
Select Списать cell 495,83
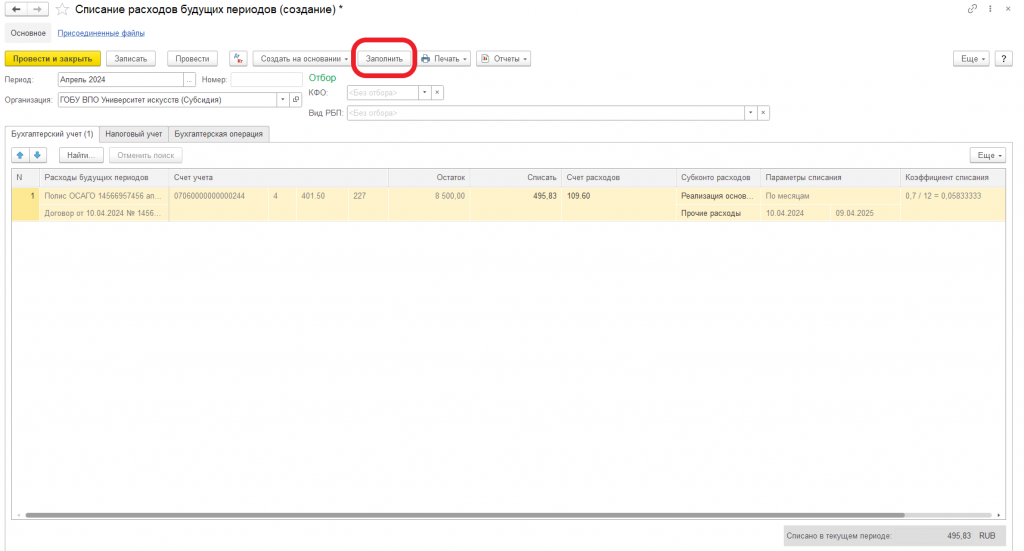pyautogui.click(x=515, y=196)
